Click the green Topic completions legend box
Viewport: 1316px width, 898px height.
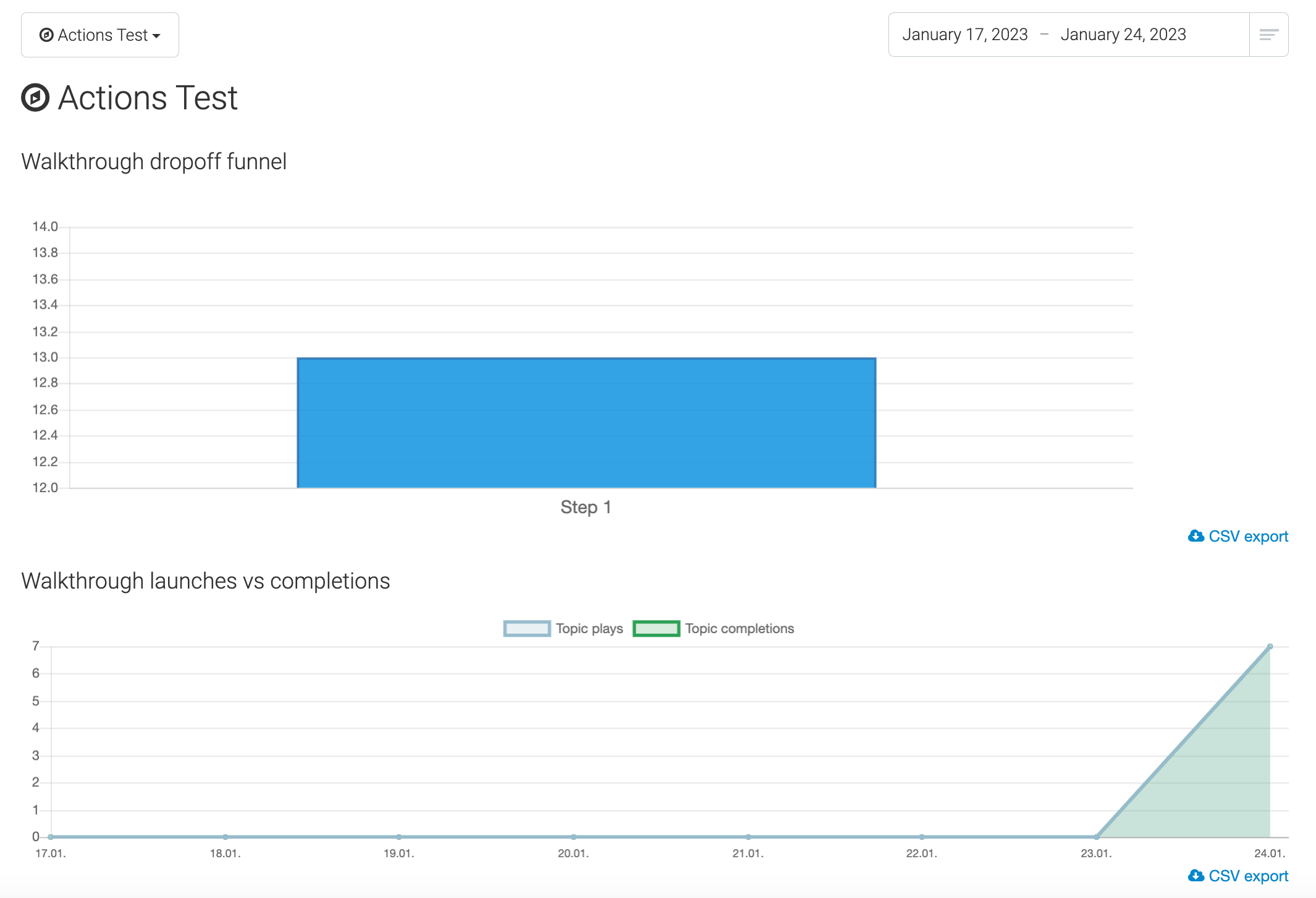point(656,629)
